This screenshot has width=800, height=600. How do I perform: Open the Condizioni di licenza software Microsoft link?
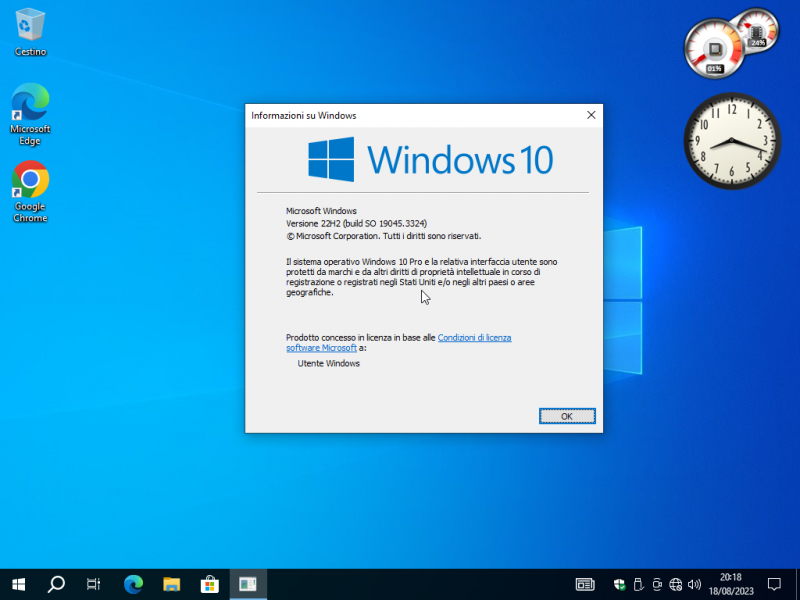tap(474, 338)
